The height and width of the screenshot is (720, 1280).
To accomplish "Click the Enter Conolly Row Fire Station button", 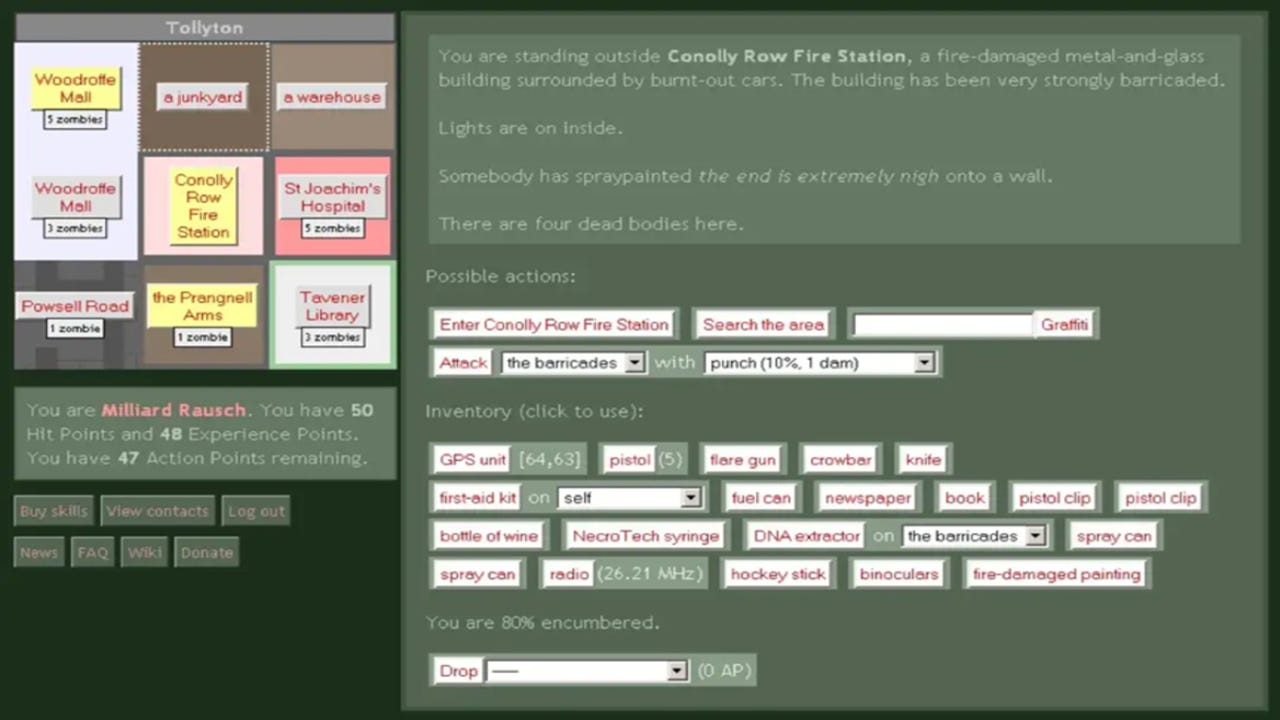I will [554, 324].
